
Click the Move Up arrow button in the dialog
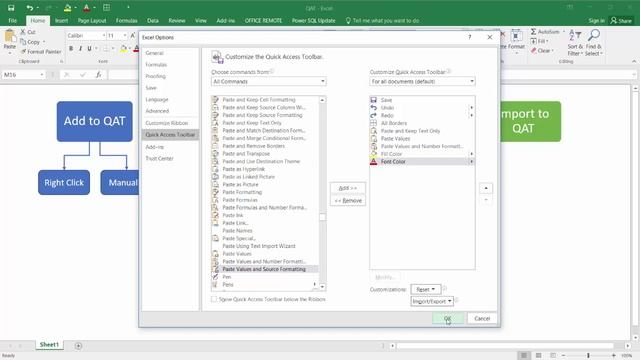point(486,188)
